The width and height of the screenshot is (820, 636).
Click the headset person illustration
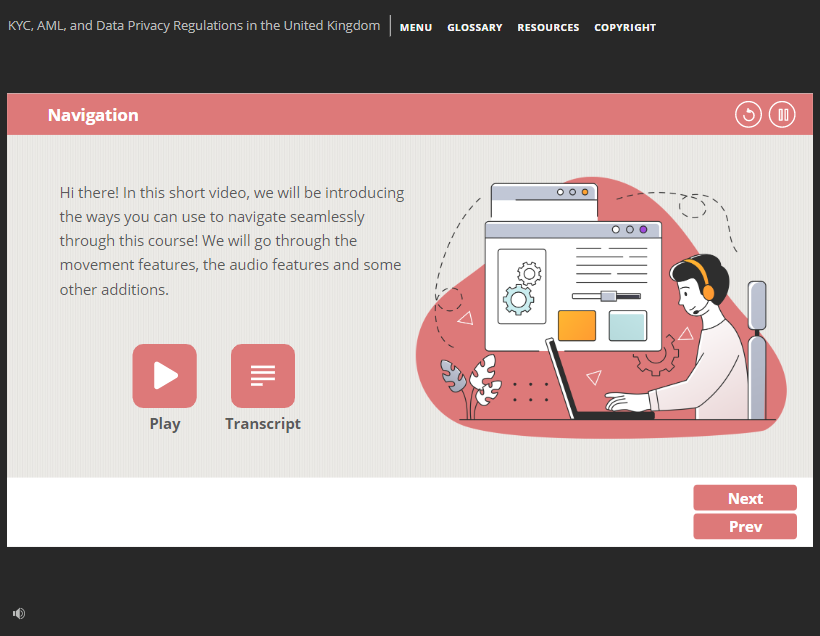point(687,339)
